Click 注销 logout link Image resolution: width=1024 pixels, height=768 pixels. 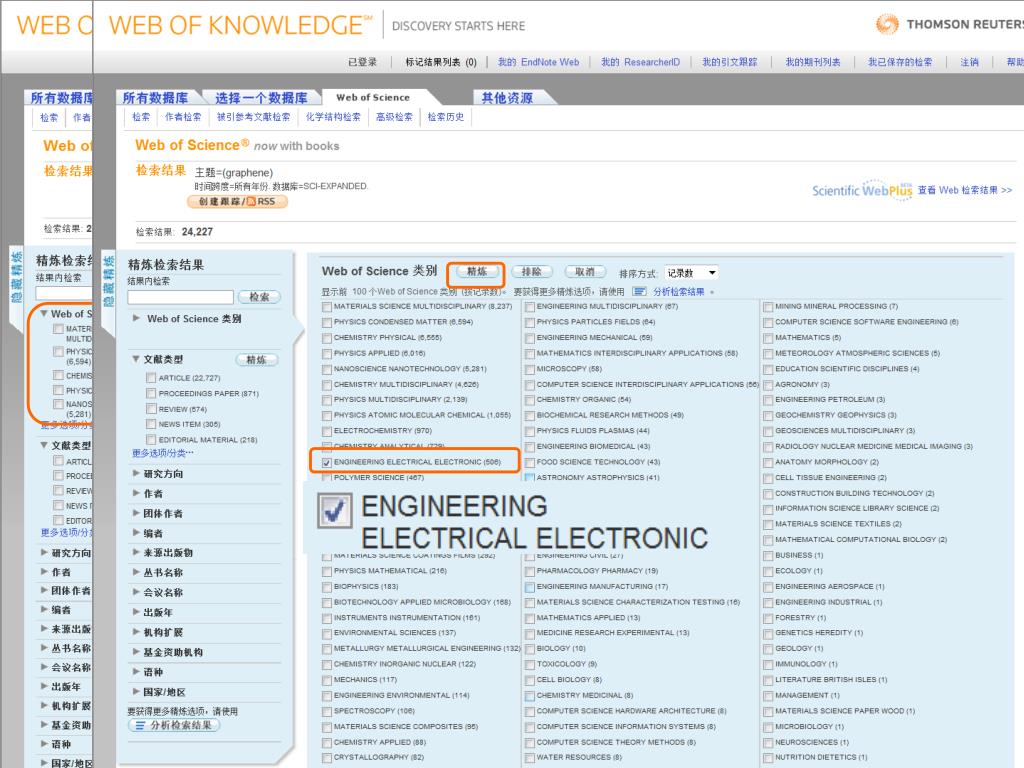(969, 62)
